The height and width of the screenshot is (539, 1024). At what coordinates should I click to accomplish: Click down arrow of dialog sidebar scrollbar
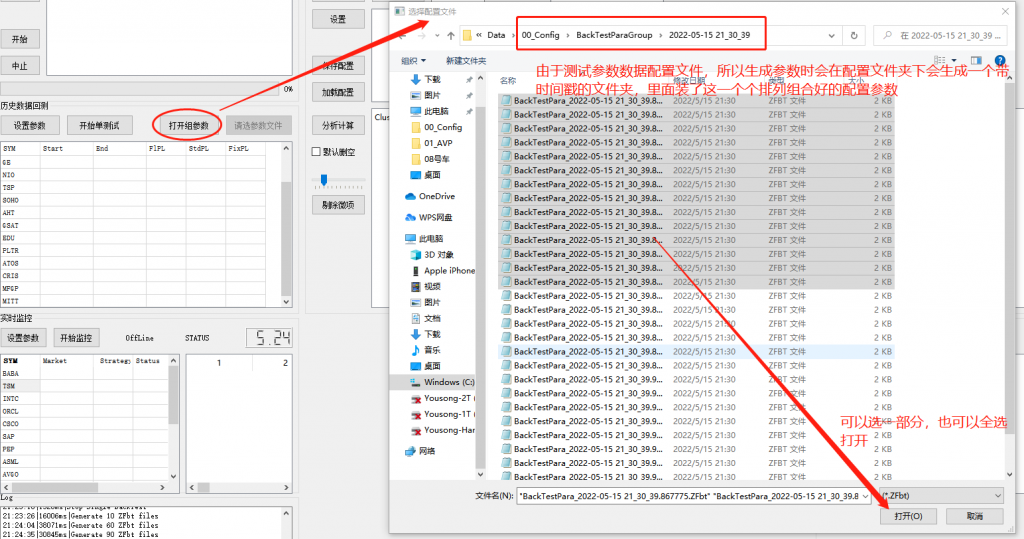(x=481, y=474)
